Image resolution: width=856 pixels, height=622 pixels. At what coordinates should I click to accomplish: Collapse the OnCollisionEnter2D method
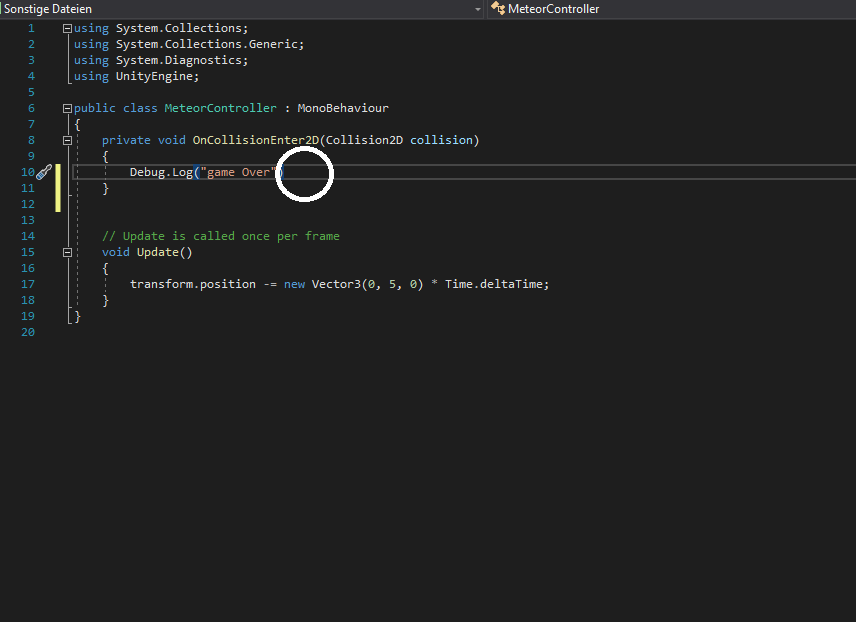point(67,140)
